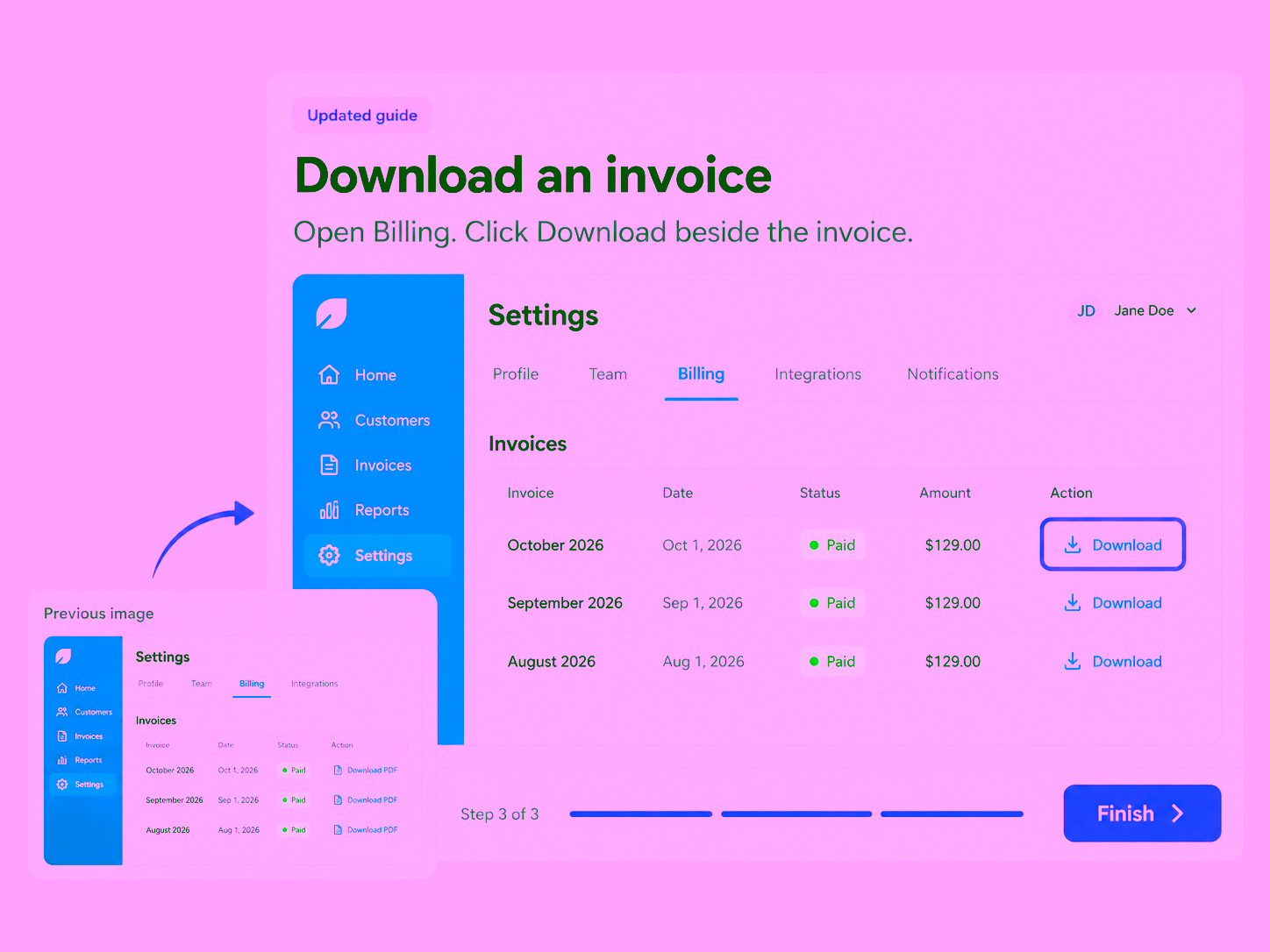
Task: Click the Reports bar chart icon in main sidebar
Action: 329,510
